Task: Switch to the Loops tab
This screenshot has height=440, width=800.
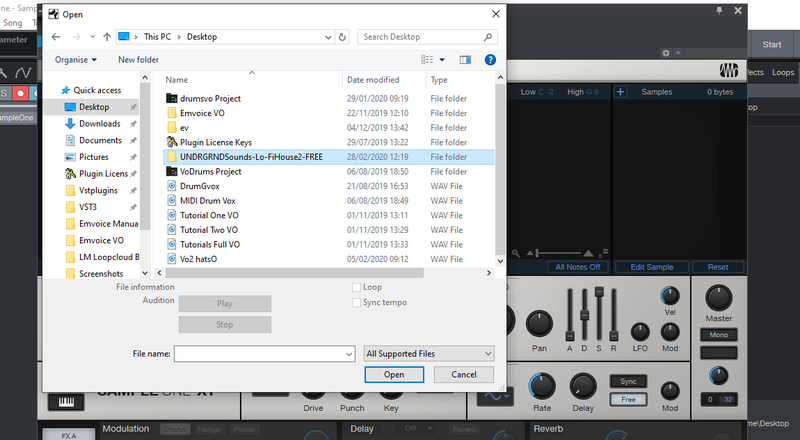Action: pos(783,72)
